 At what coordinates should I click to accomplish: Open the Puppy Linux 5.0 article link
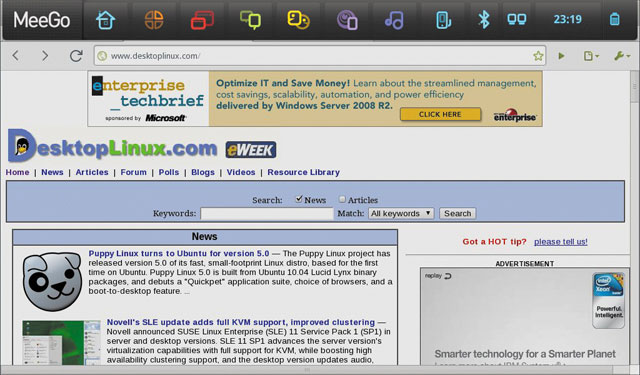[179, 253]
